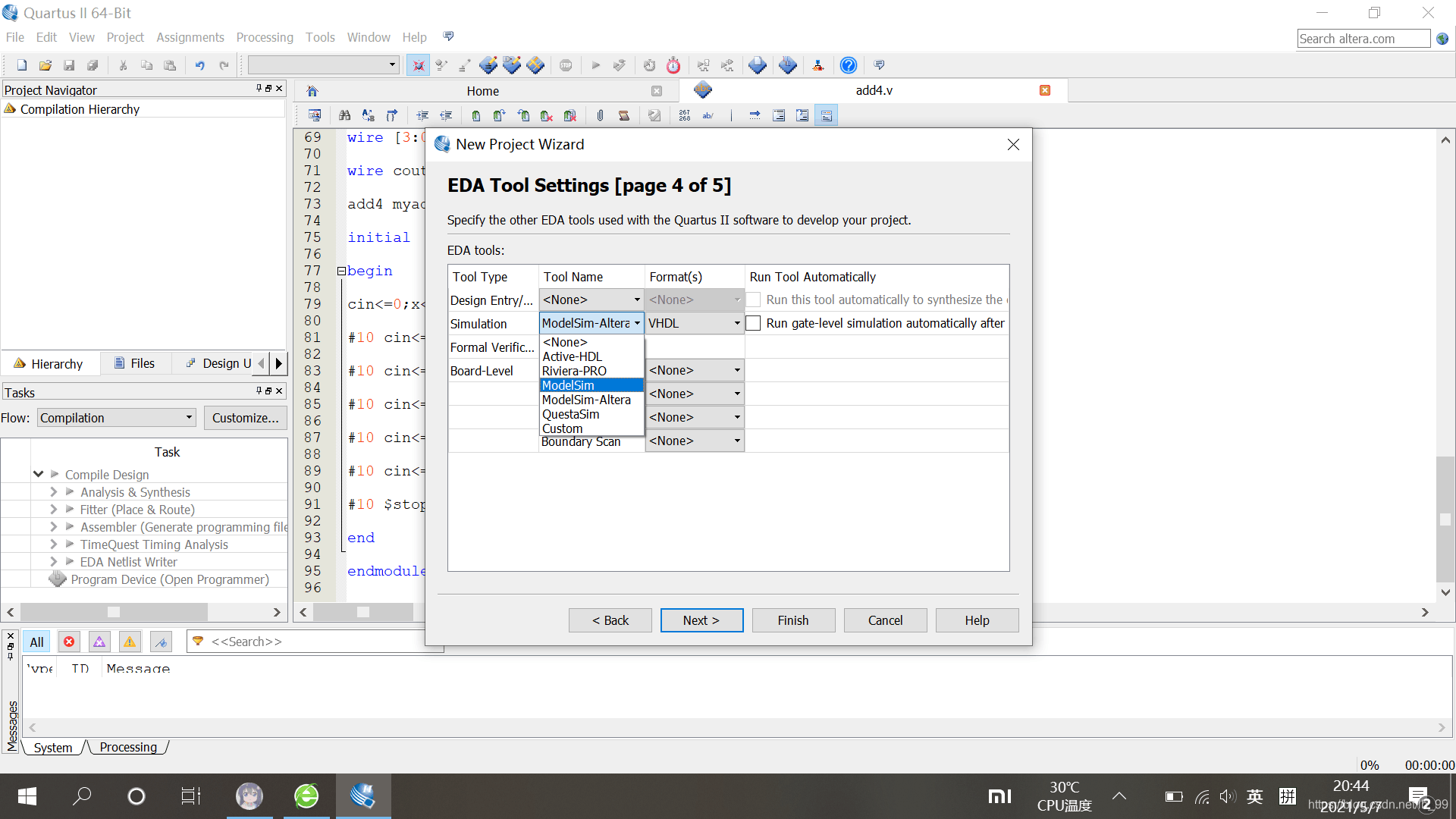Viewport: 1456px width, 819px height.
Task: Click the New File toolbar icon
Action: (x=22, y=65)
